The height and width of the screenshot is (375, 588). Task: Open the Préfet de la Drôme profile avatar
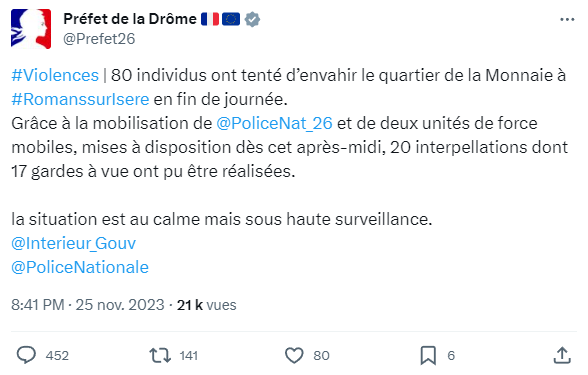31,29
